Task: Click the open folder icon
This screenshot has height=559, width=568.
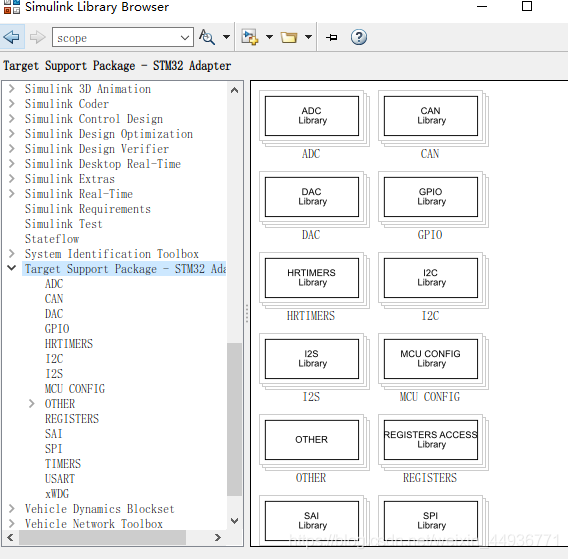Action: pyautogui.click(x=289, y=37)
